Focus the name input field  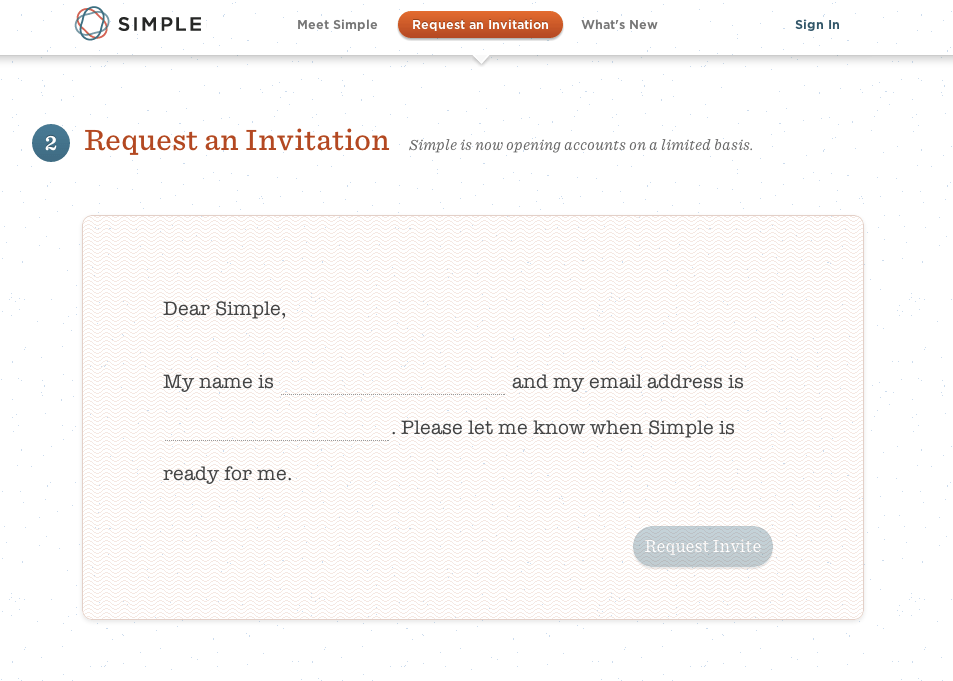click(x=392, y=382)
